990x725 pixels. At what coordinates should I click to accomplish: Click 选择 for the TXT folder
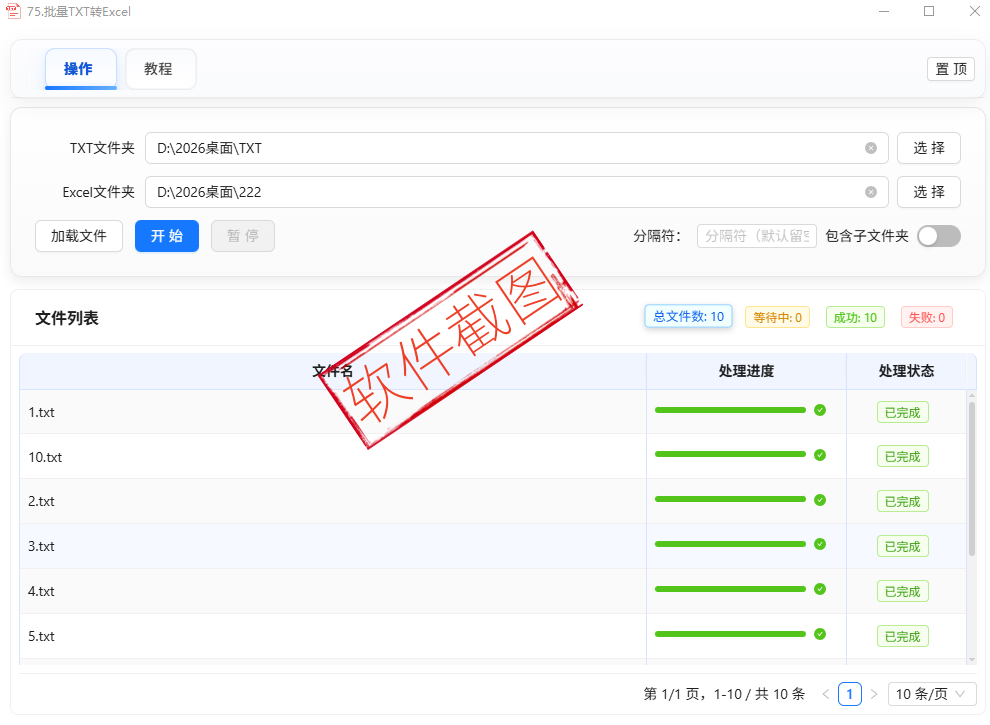pyautogui.click(x=928, y=148)
